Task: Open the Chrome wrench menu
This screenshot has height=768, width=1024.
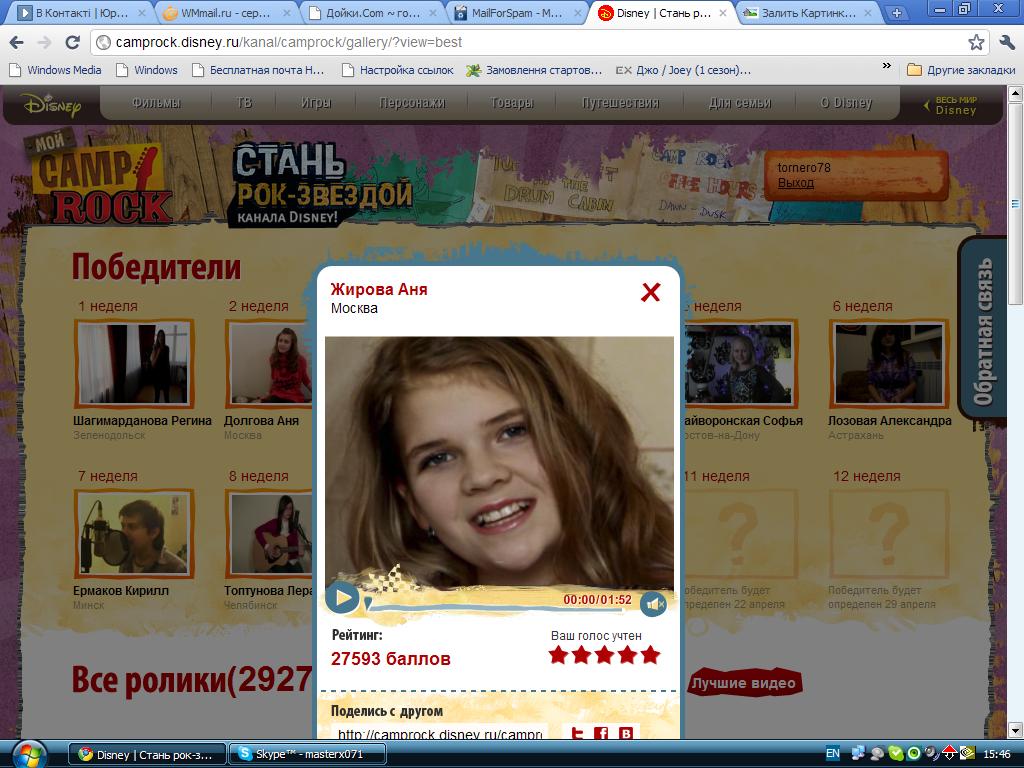Action: coord(1006,42)
